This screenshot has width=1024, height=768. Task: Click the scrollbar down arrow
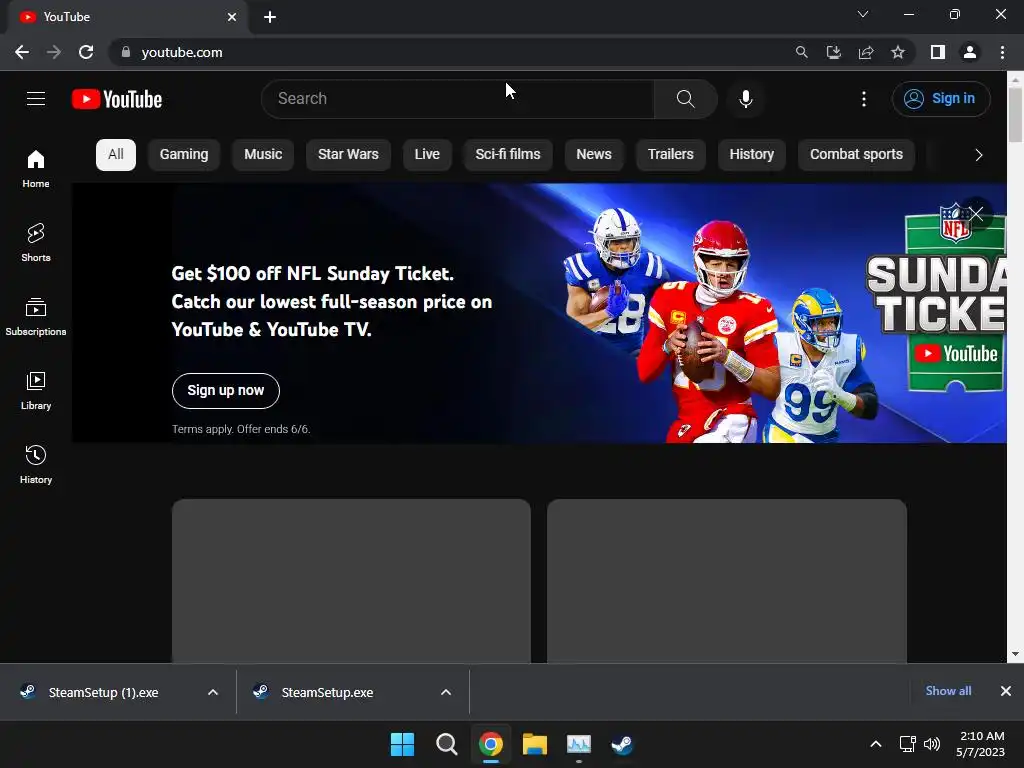click(1015, 654)
